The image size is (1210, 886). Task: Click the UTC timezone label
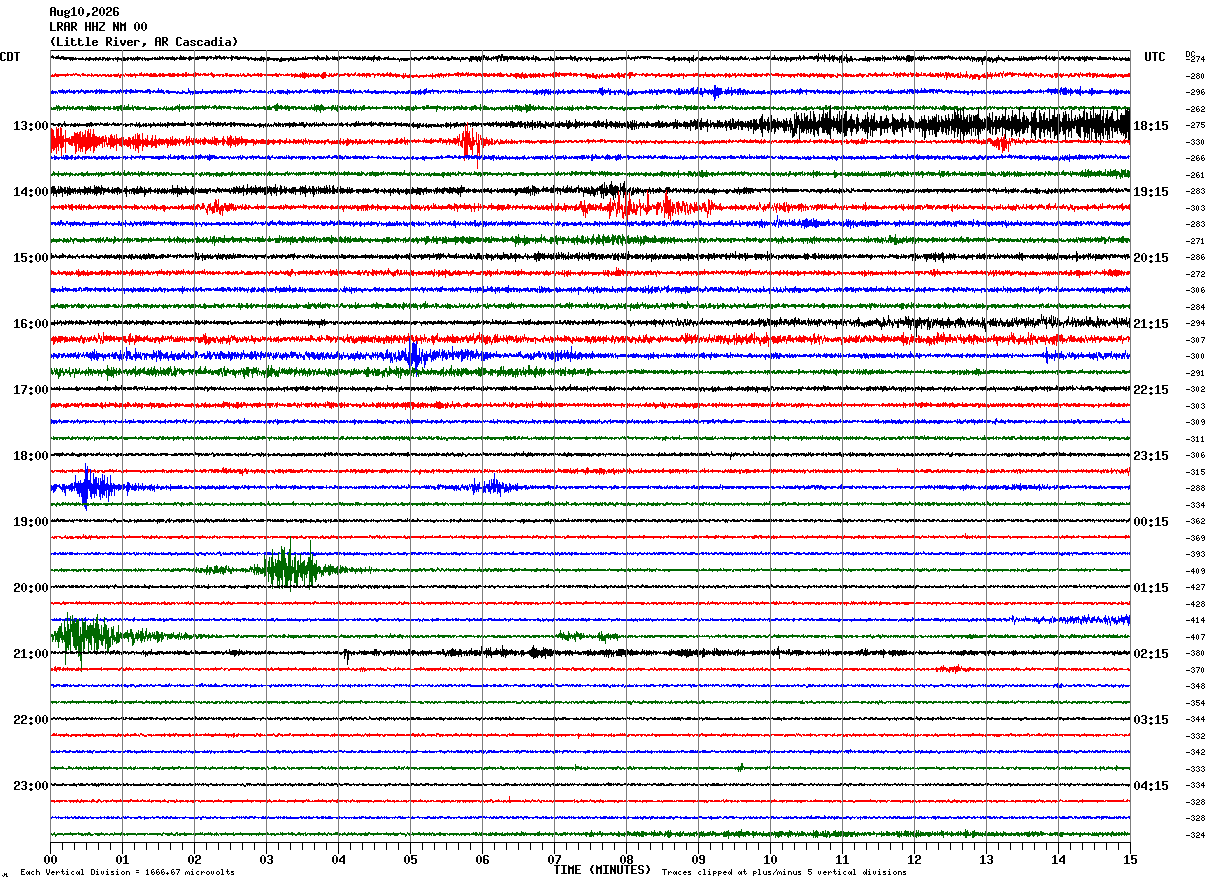pyautogui.click(x=1155, y=57)
